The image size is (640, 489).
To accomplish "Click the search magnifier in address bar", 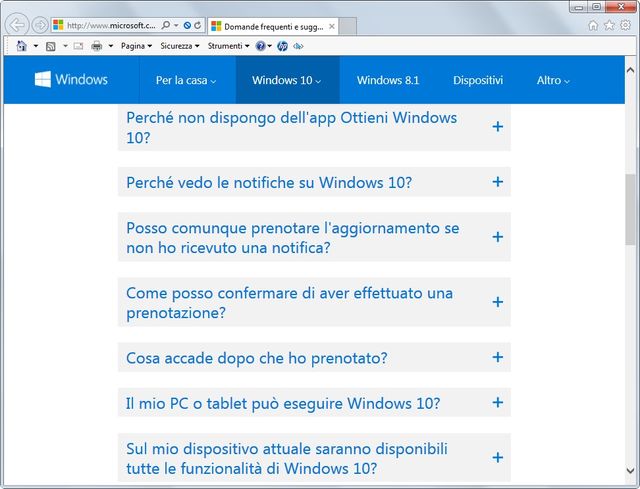I will [166, 25].
